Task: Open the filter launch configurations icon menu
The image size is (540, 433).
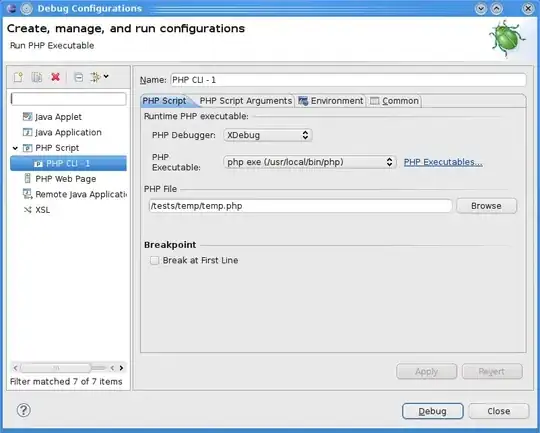Action: (x=99, y=77)
